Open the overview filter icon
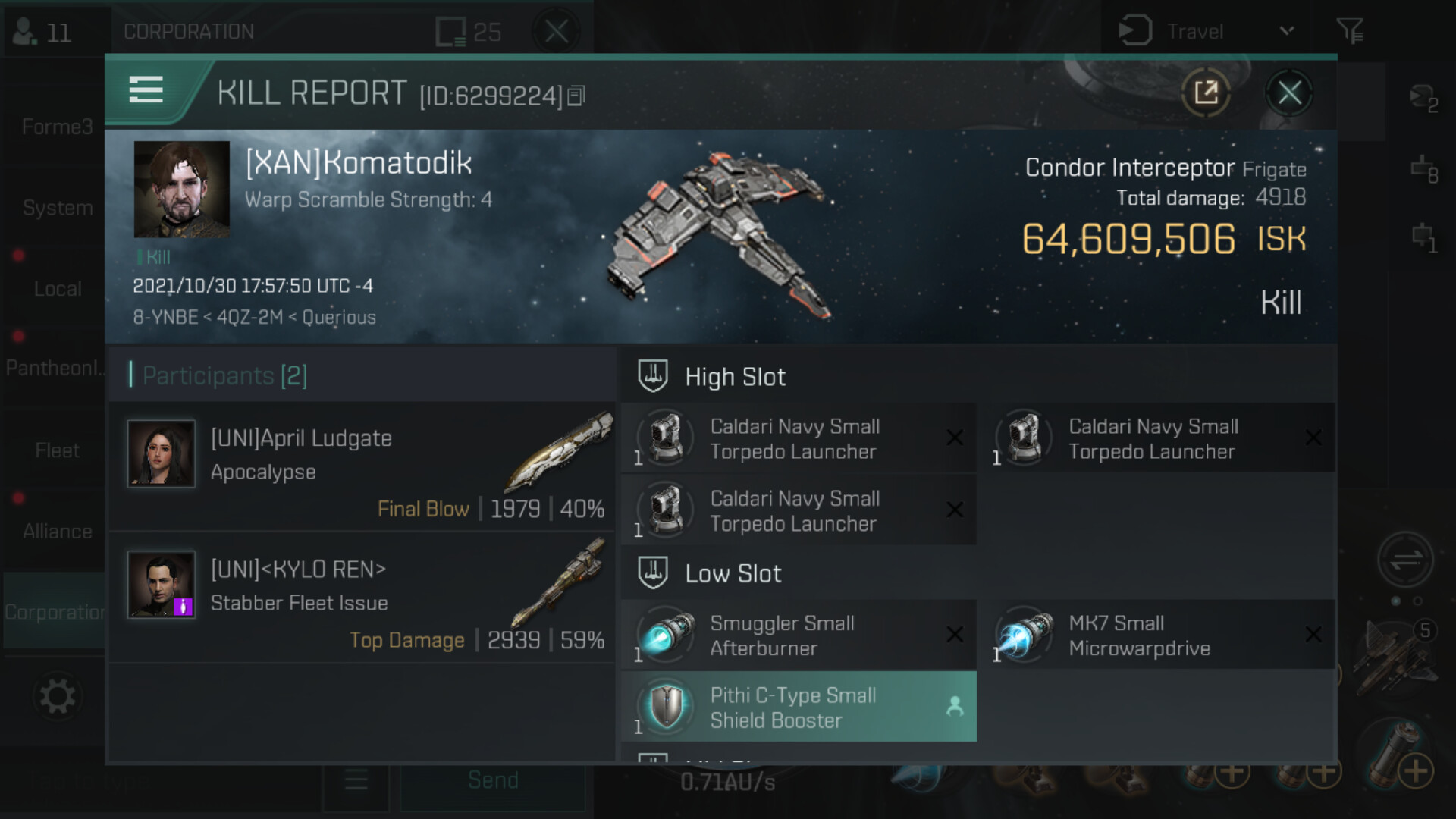1456x819 pixels. point(1349,31)
